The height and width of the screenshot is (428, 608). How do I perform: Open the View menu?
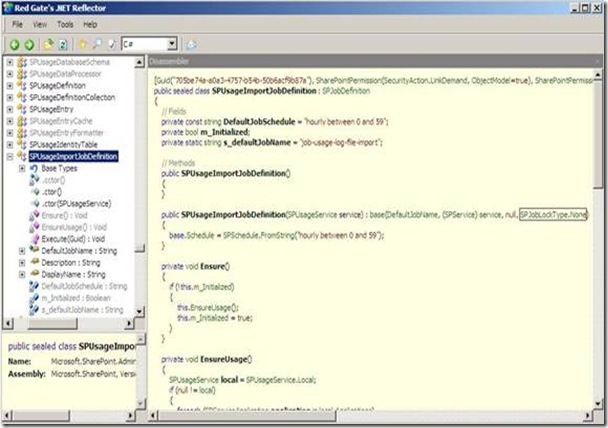tap(41, 23)
